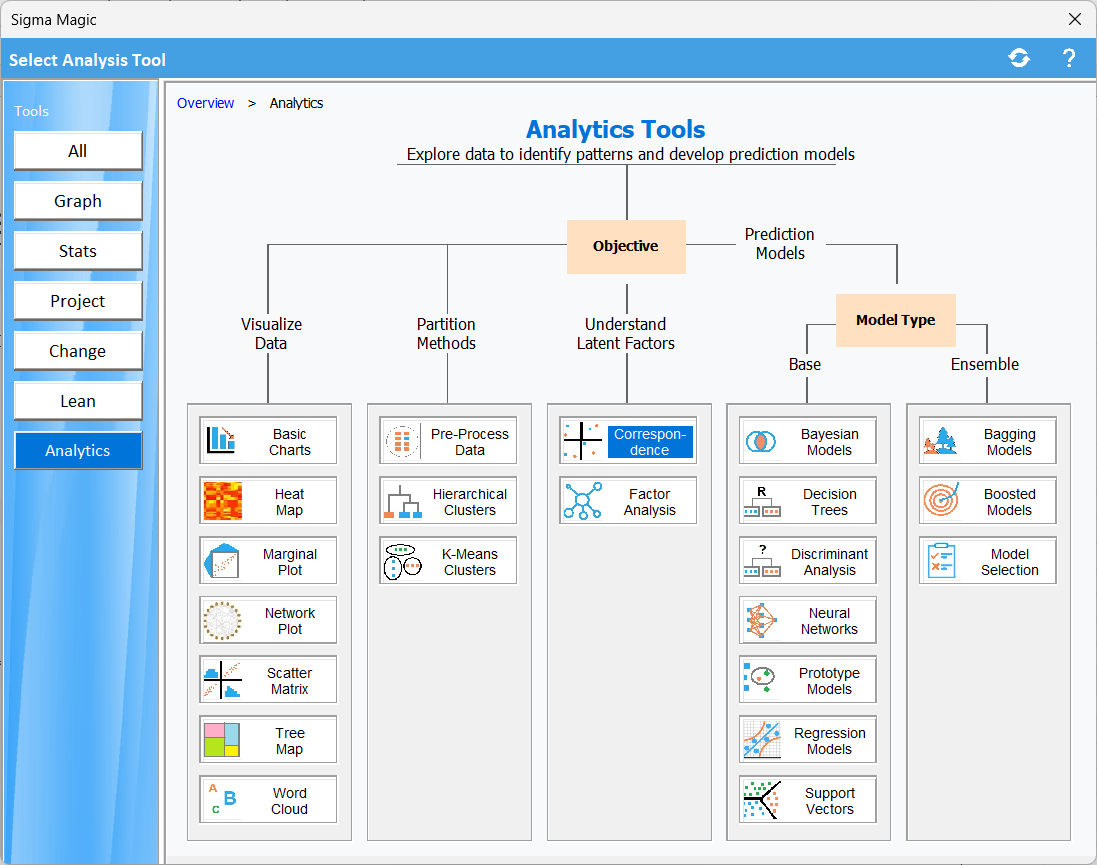Open the K-Means Clusters icon
The width and height of the screenshot is (1097, 865).
tap(402, 561)
